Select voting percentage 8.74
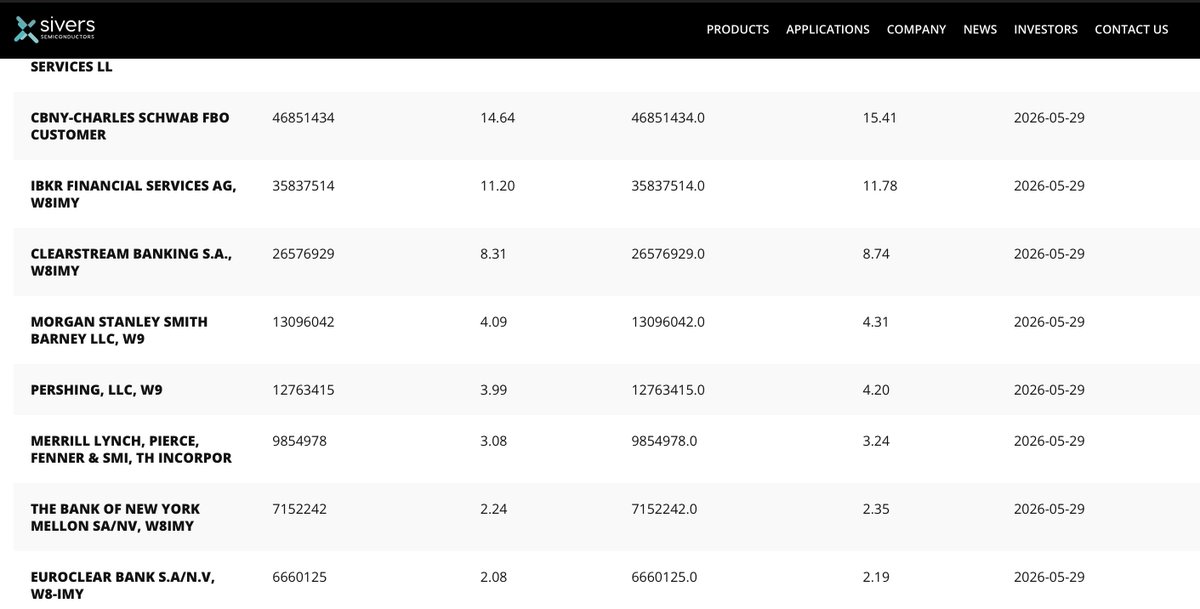 pos(875,254)
